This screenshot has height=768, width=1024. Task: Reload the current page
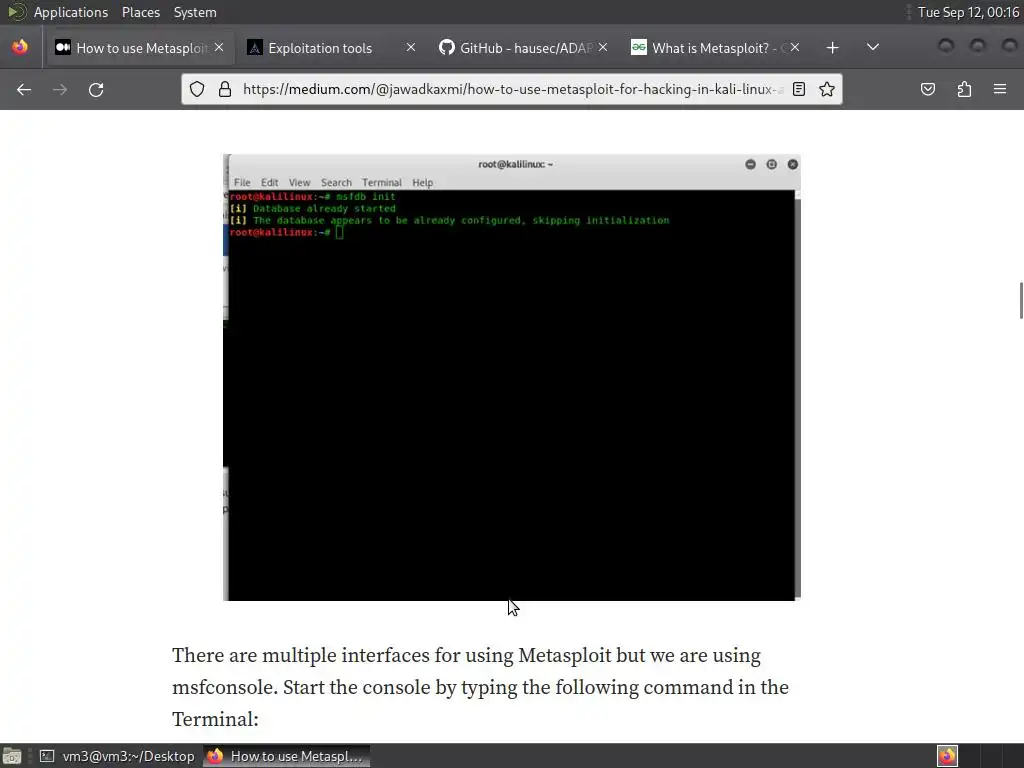[x=96, y=89]
